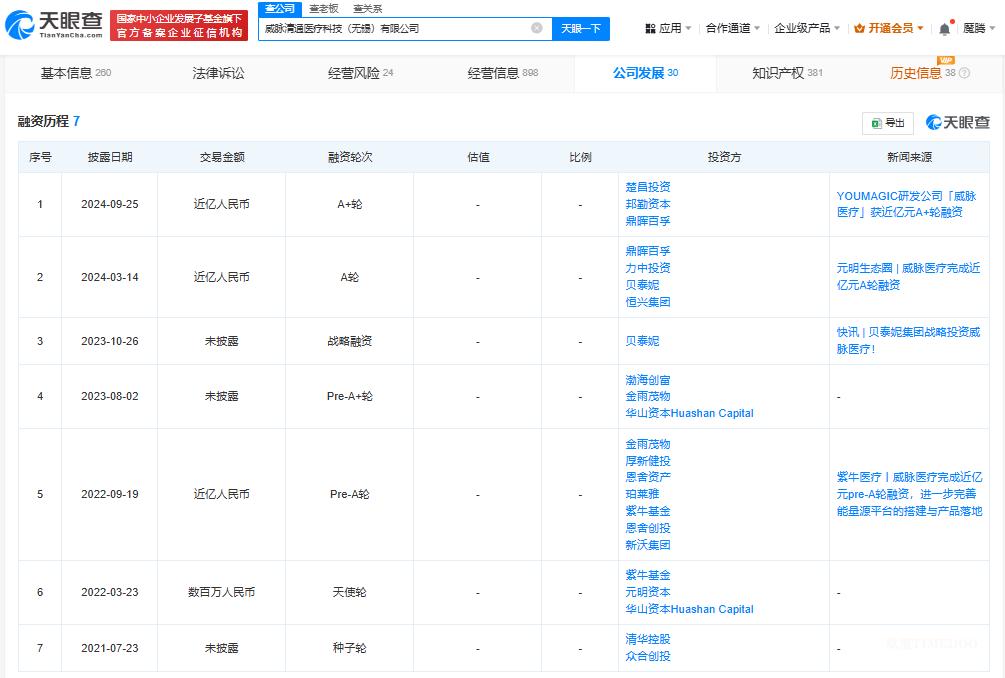1005x678 pixels.
Task: Click the VIP crown icon
Action: click(860, 28)
